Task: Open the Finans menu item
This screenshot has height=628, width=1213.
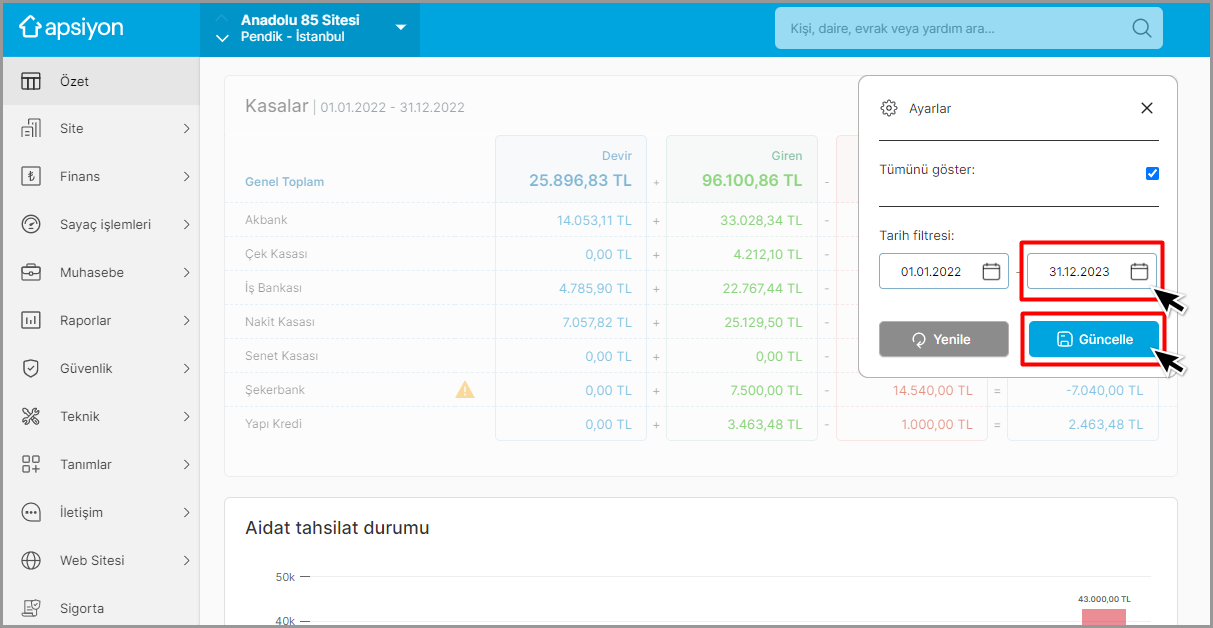Action: click(100, 176)
